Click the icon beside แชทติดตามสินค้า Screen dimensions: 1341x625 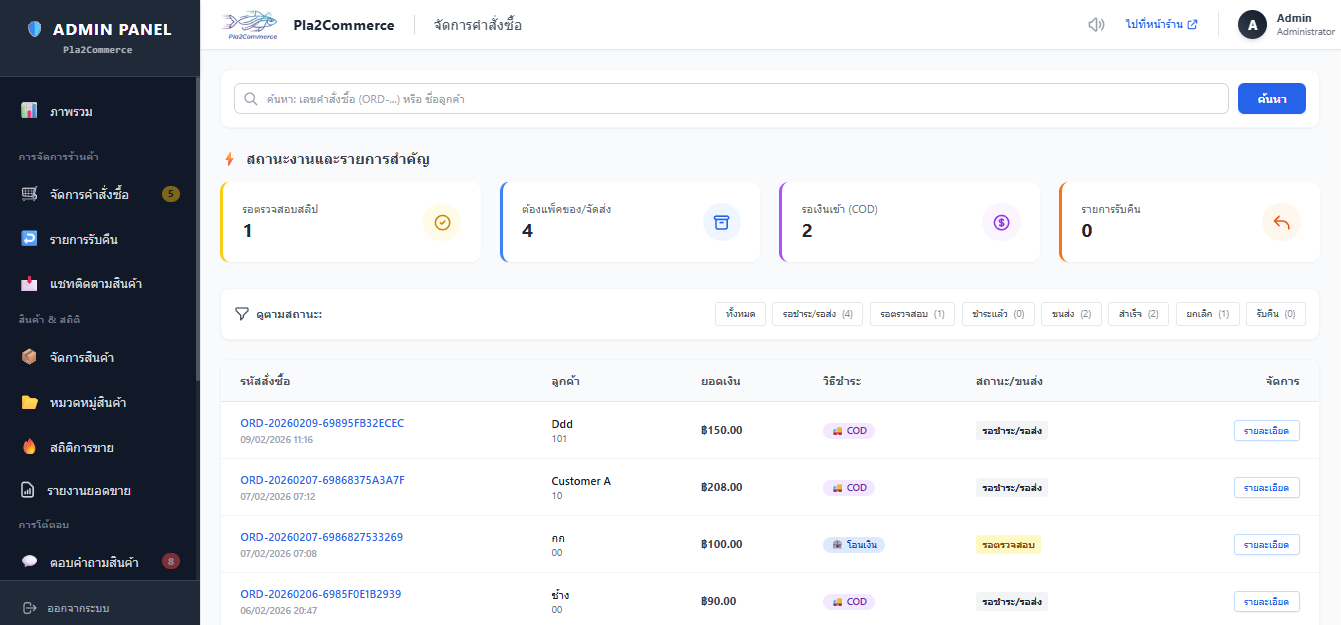point(29,284)
